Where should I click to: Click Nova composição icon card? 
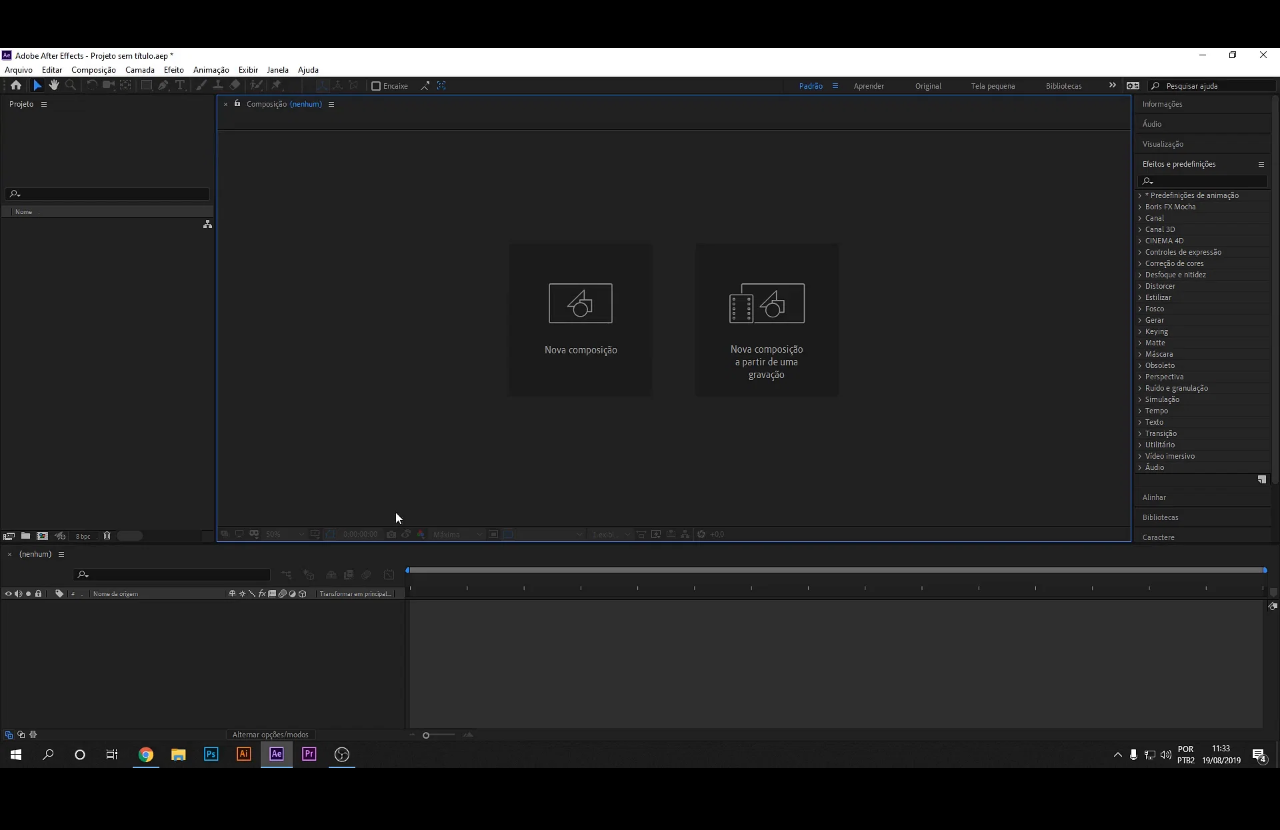pyautogui.click(x=580, y=319)
